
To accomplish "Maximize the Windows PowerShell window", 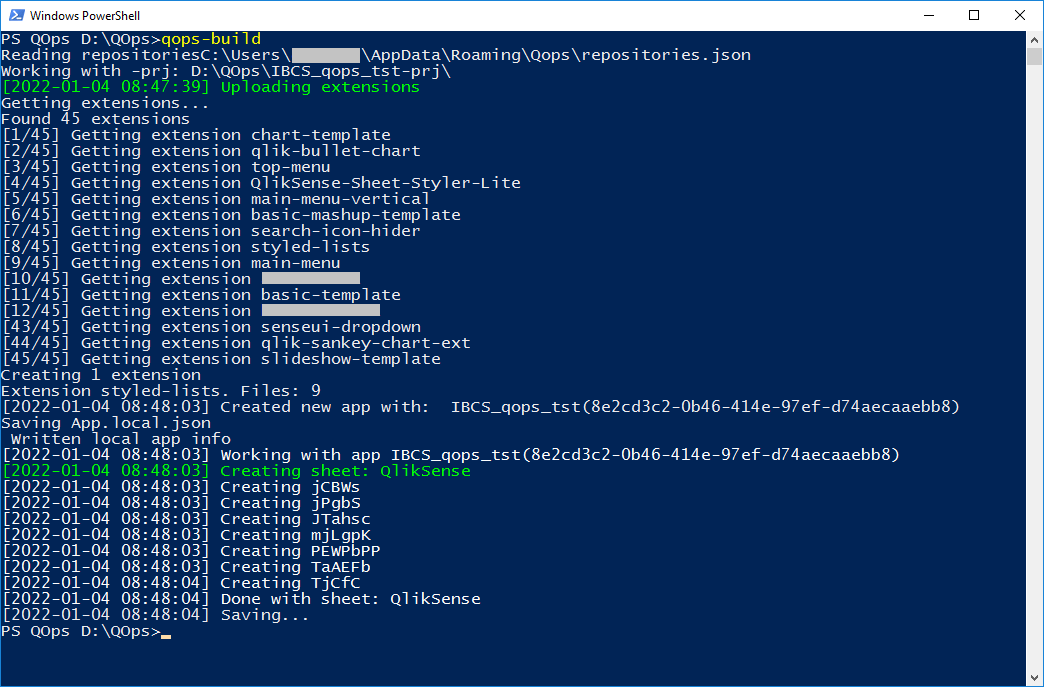I will [973, 15].
